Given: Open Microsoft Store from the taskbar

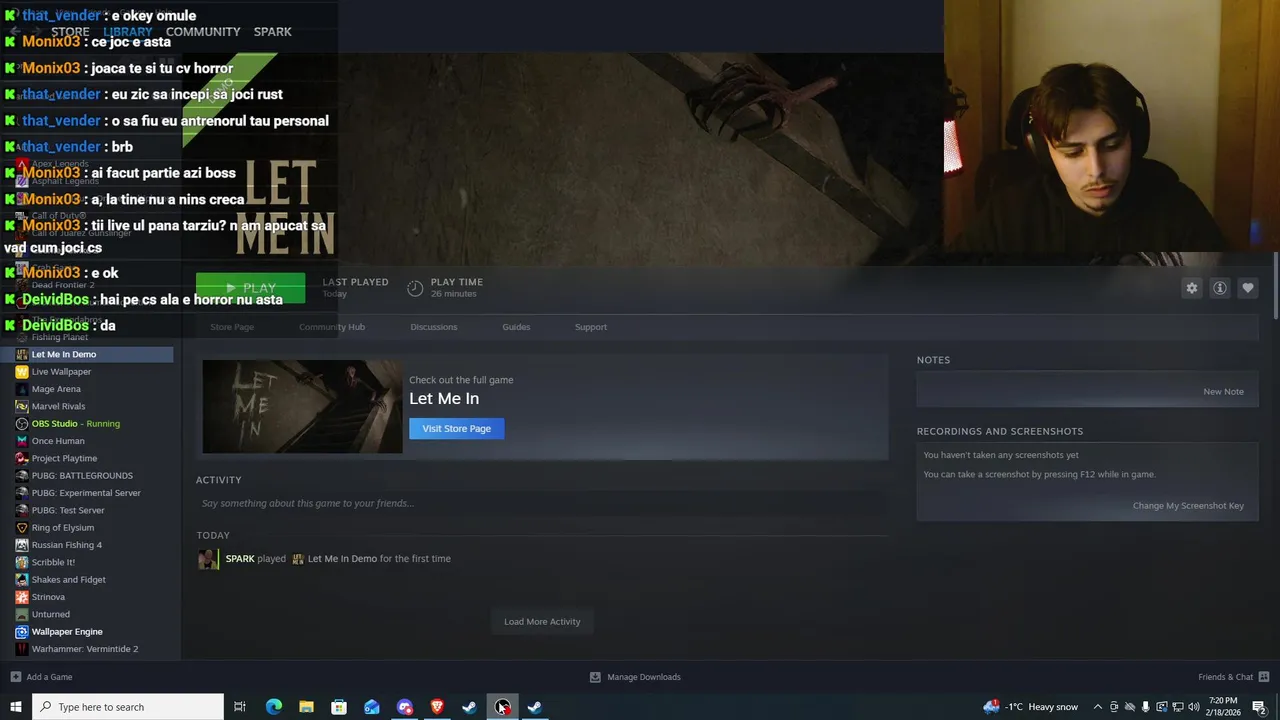Looking at the screenshot, I should coord(339,707).
